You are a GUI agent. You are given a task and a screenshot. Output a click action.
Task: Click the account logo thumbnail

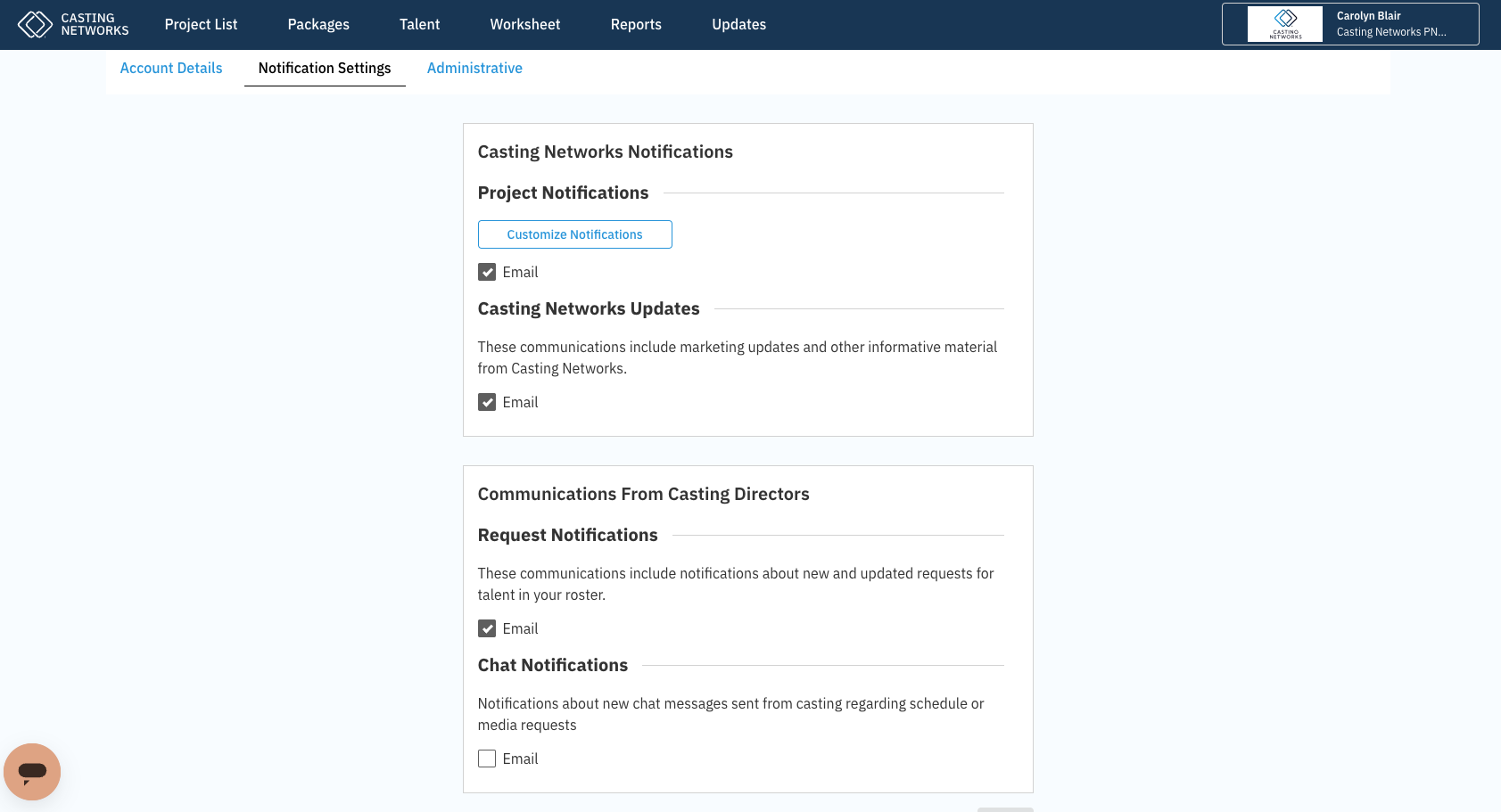click(1284, 24)
